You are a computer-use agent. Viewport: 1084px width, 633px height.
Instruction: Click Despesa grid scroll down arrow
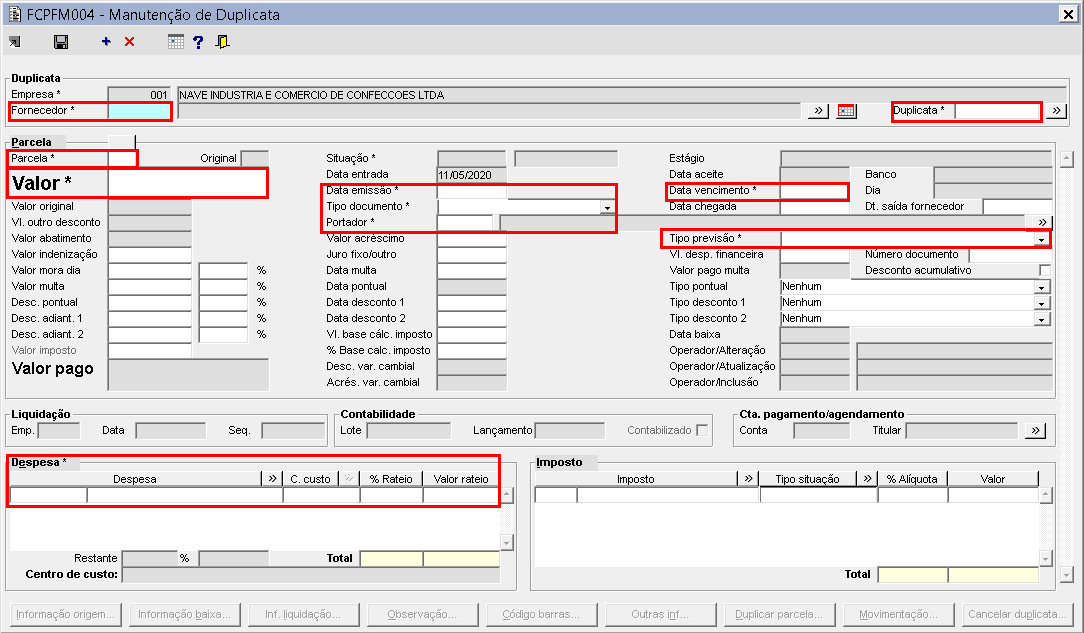(507, 543)
